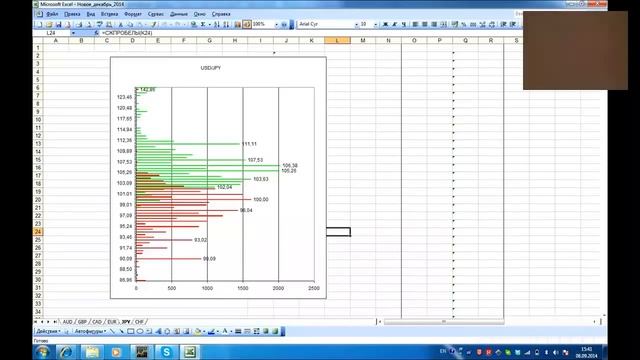640x360 pixels.
Task: Open the Справка menu
Action: click(221, 14)
